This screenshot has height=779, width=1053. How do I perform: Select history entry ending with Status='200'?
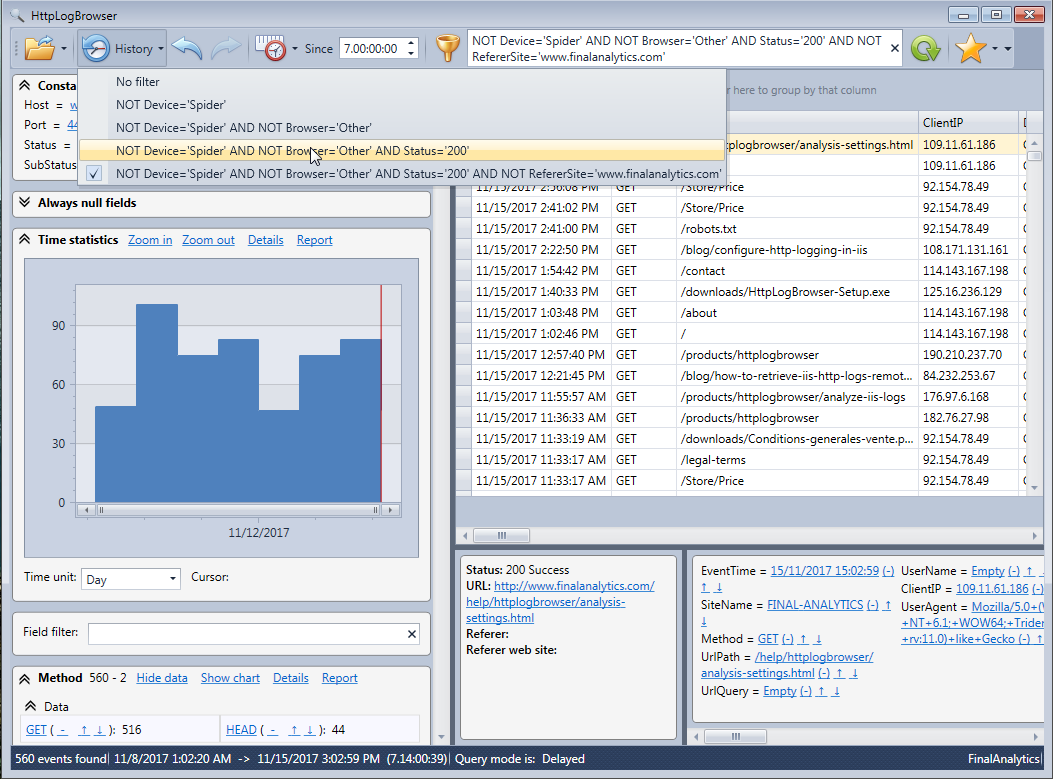[x=402, y=150]
